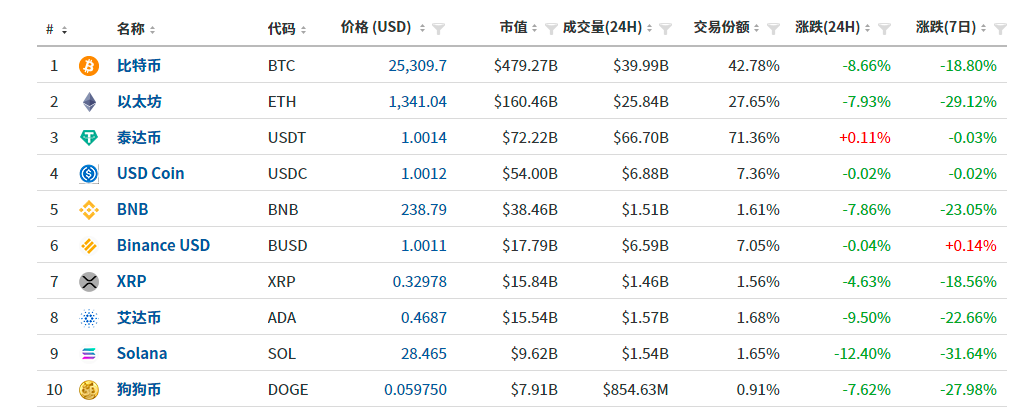Click the Tether (泰达币) logo icon
The height and width of the screenshot is (414, 1032).
(89, 138)
